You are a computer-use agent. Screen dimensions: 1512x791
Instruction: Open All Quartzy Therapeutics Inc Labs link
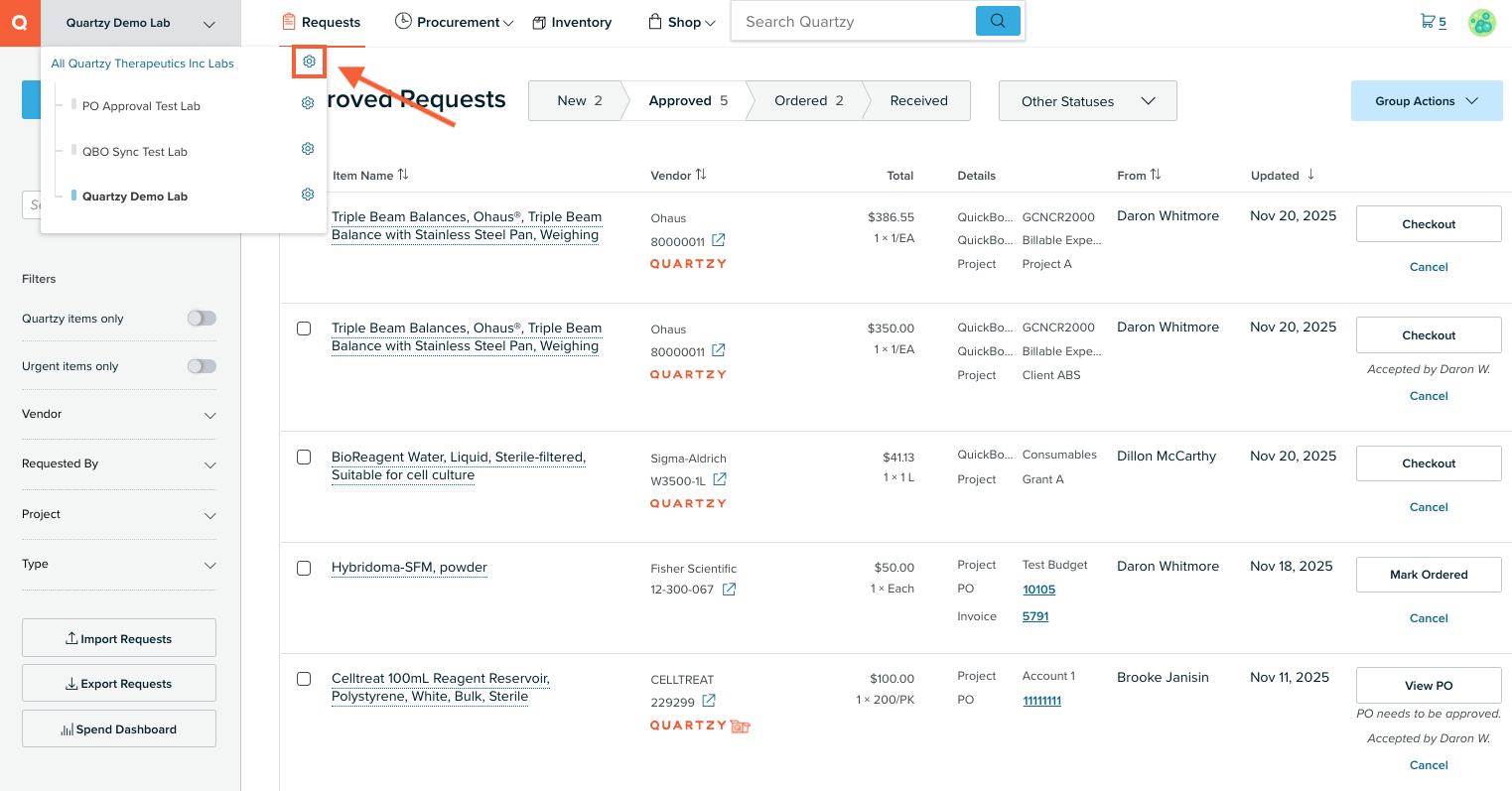142,64
